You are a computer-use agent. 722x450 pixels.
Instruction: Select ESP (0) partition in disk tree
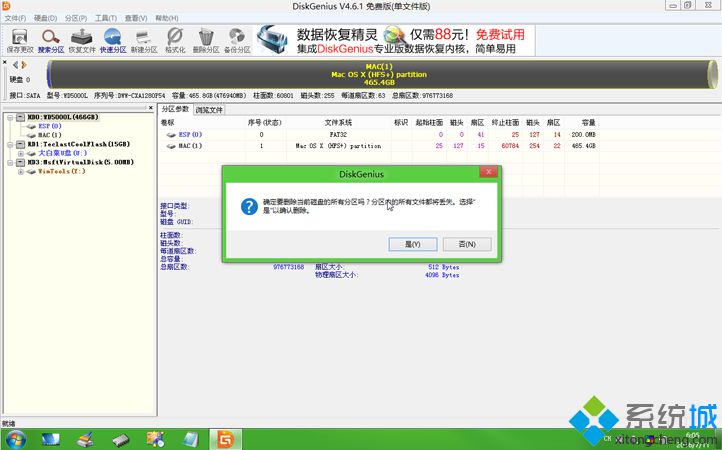point(50,126)
